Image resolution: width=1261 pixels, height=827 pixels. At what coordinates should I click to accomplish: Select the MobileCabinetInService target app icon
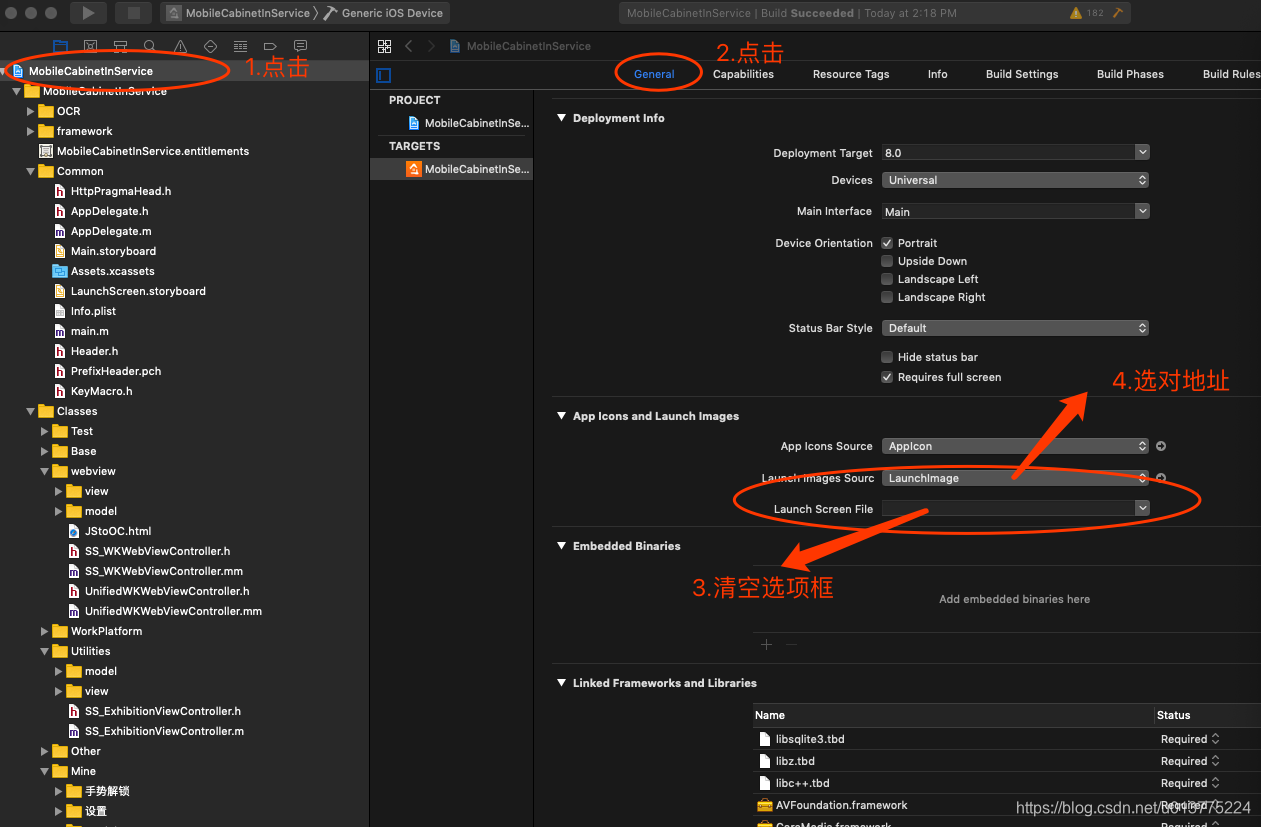coord(413,169)
